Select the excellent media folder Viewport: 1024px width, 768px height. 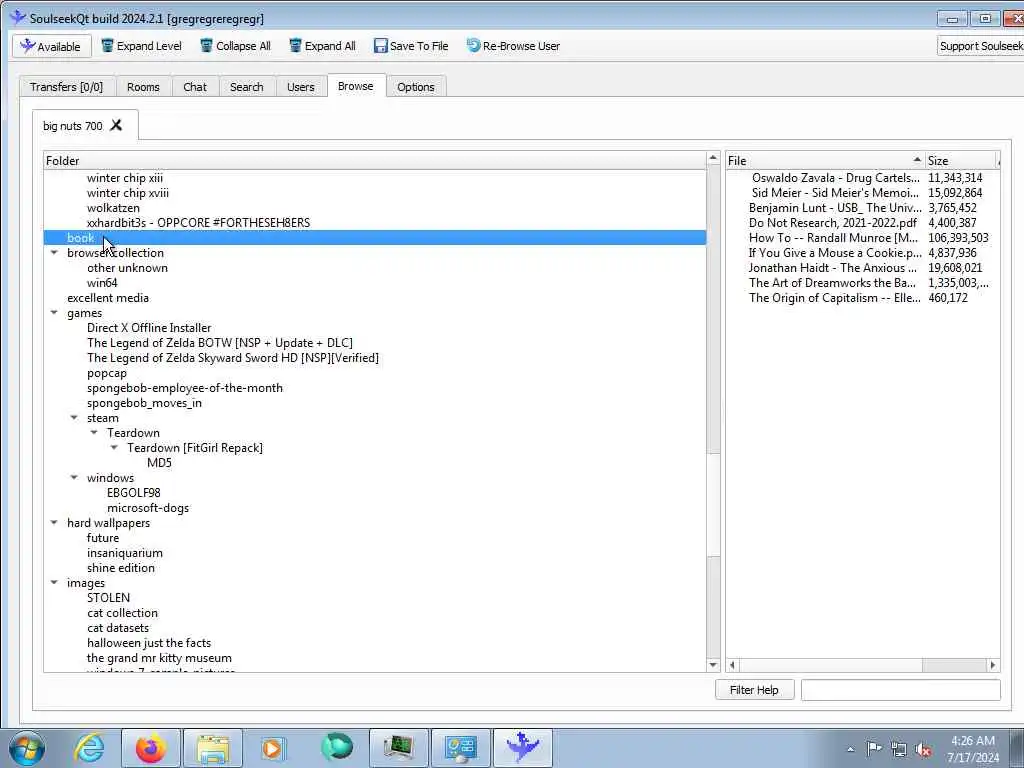point(108,298)
